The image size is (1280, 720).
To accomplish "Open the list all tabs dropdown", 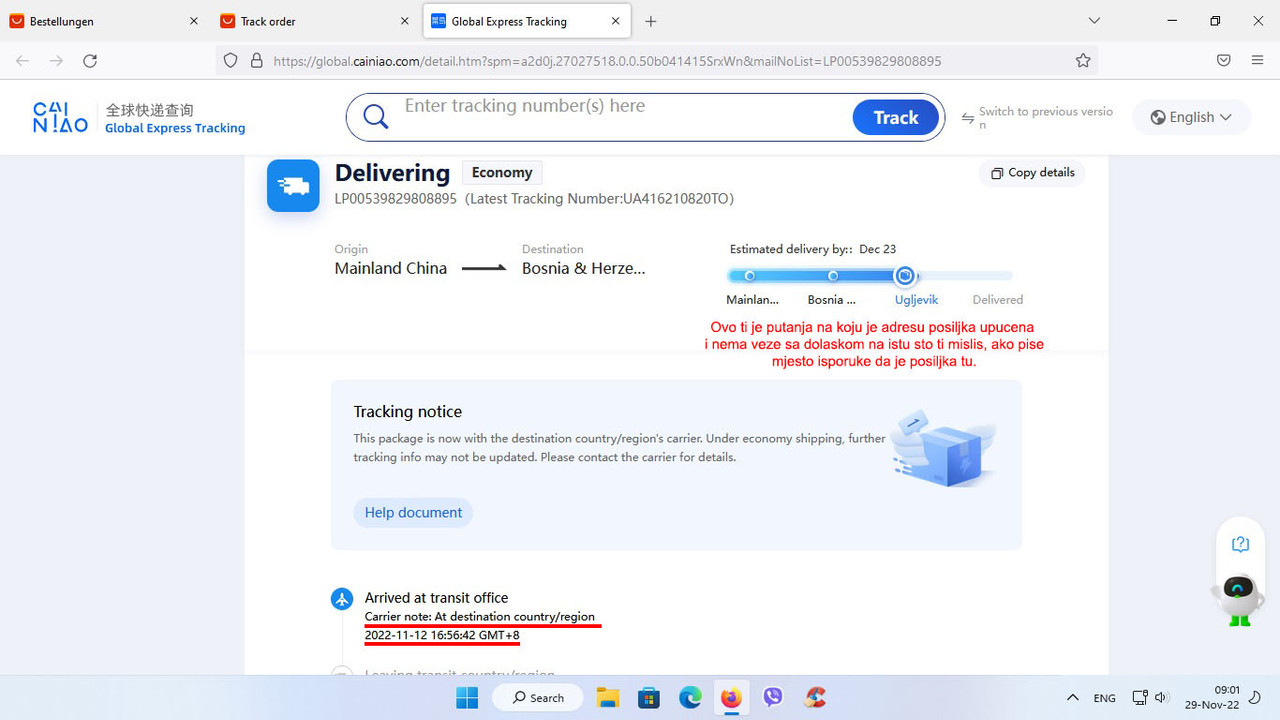I will pos(1094,21).
